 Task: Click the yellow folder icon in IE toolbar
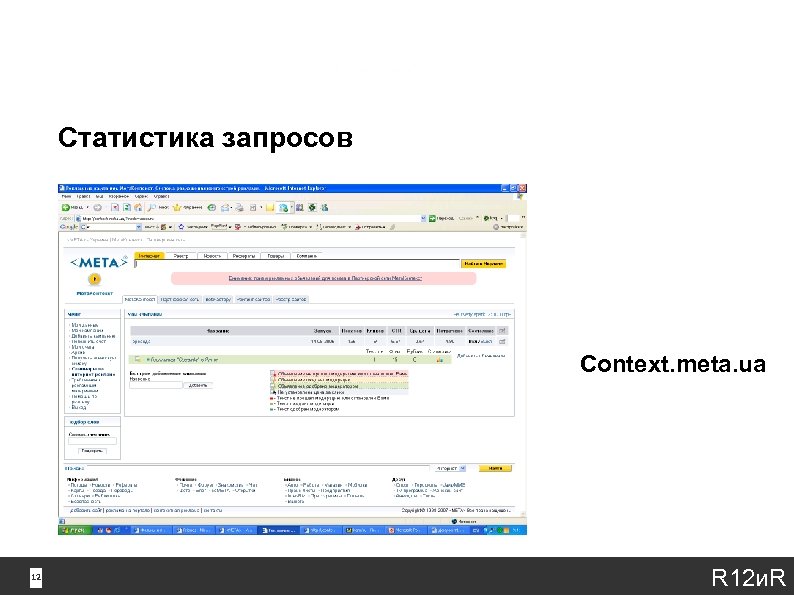click(270, 207)
